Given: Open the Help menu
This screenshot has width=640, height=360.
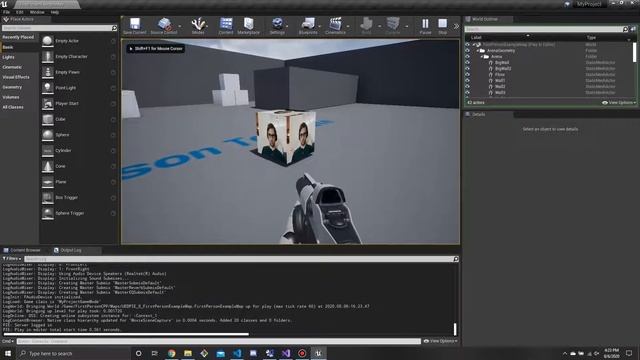Looking at the screenshot, I should tap(55, 12).
